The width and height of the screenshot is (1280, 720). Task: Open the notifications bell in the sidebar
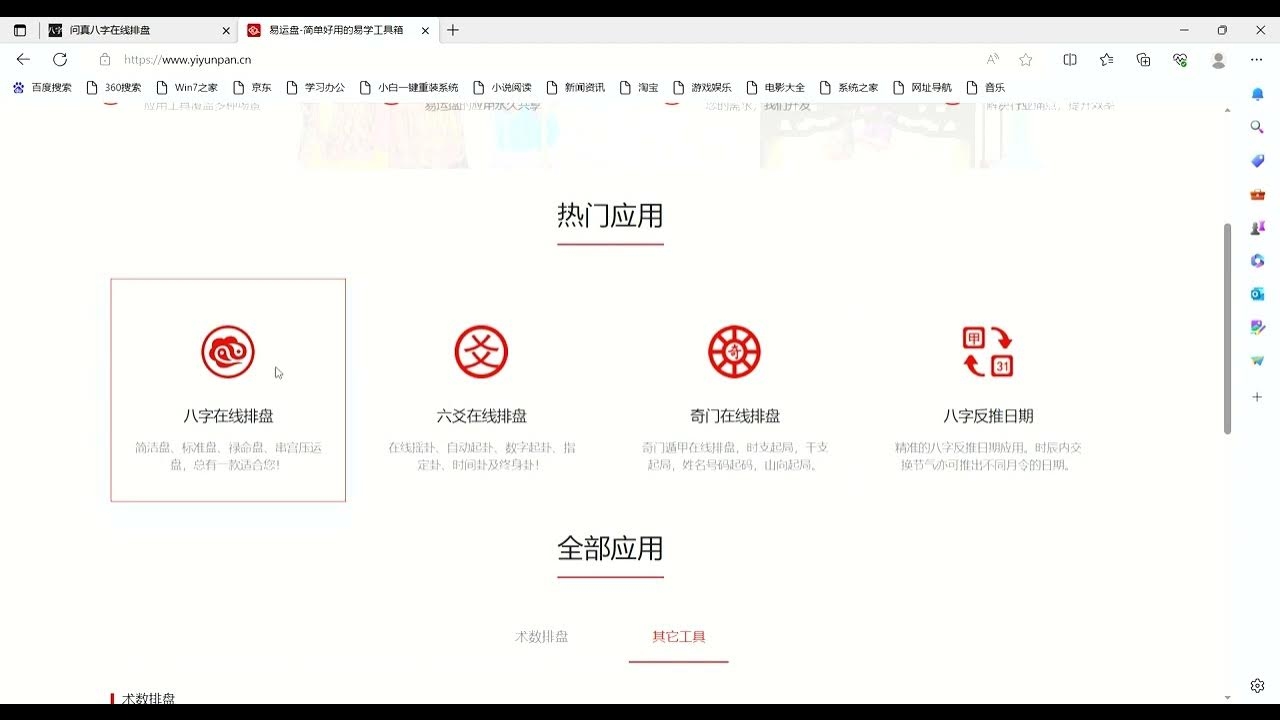click(1257, 93)
